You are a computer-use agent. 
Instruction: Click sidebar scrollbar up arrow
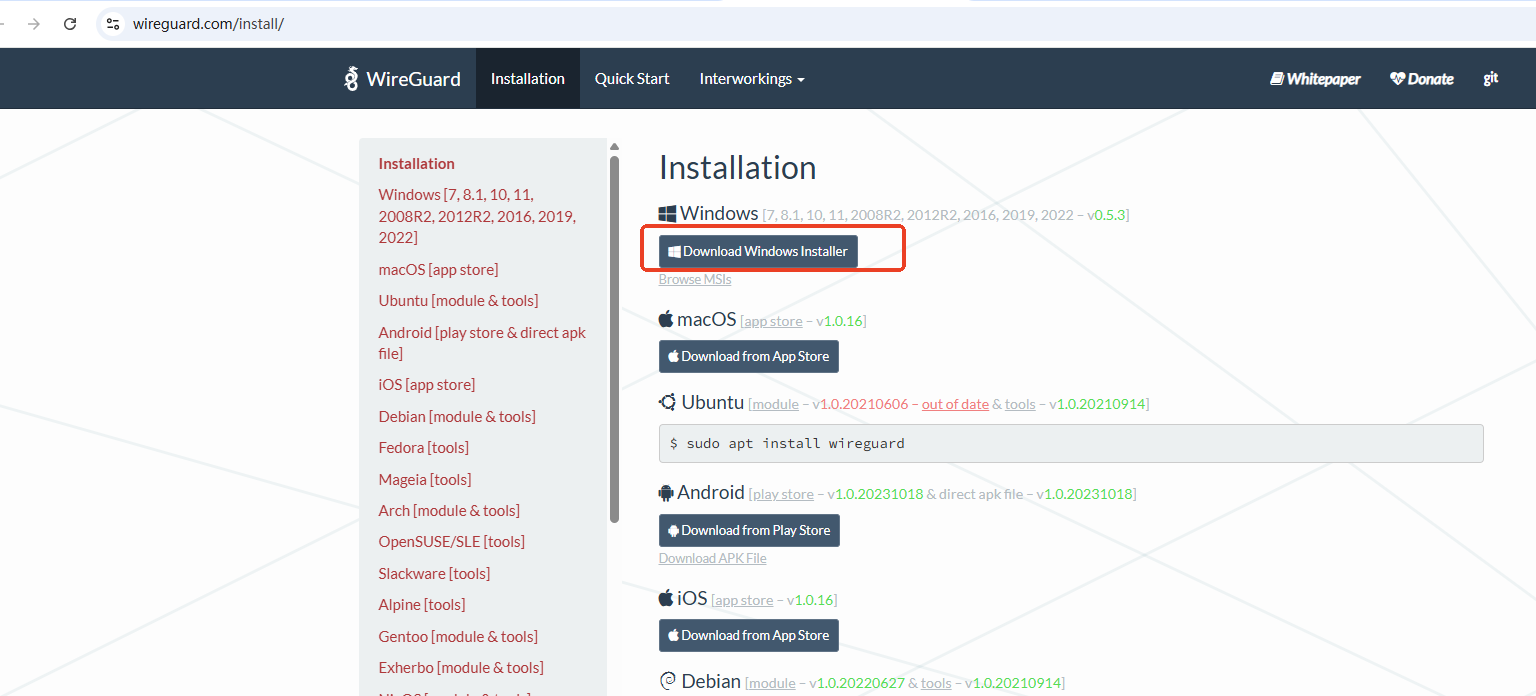click(x=614, y=147)
